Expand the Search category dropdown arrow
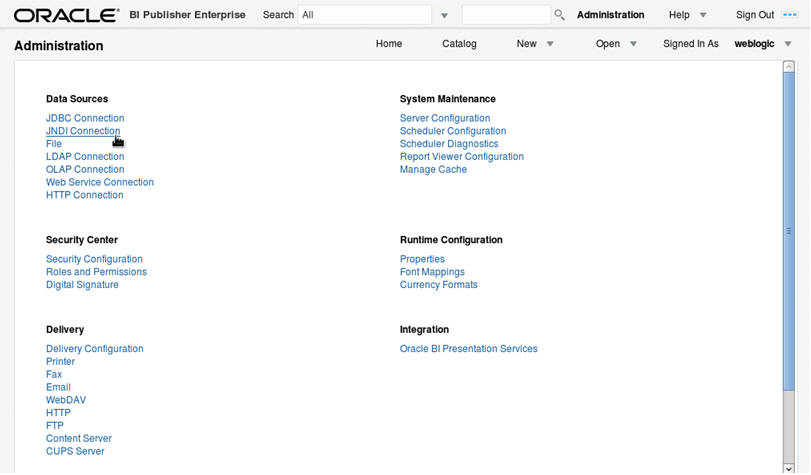Screen dimensions: 811x475 [x=444, y=16]
